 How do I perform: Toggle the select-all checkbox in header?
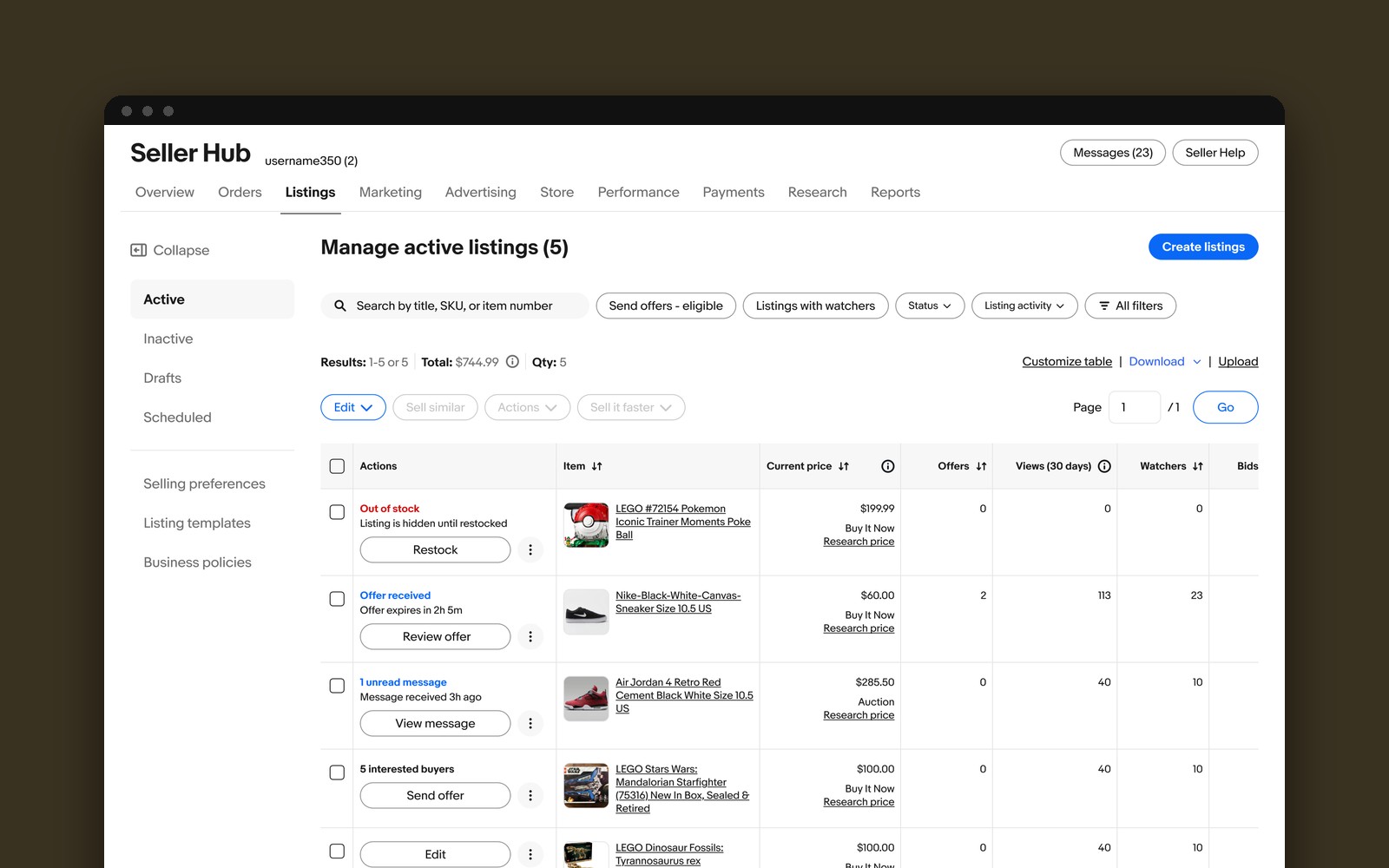pyautogui.click(x=337, y=466)
